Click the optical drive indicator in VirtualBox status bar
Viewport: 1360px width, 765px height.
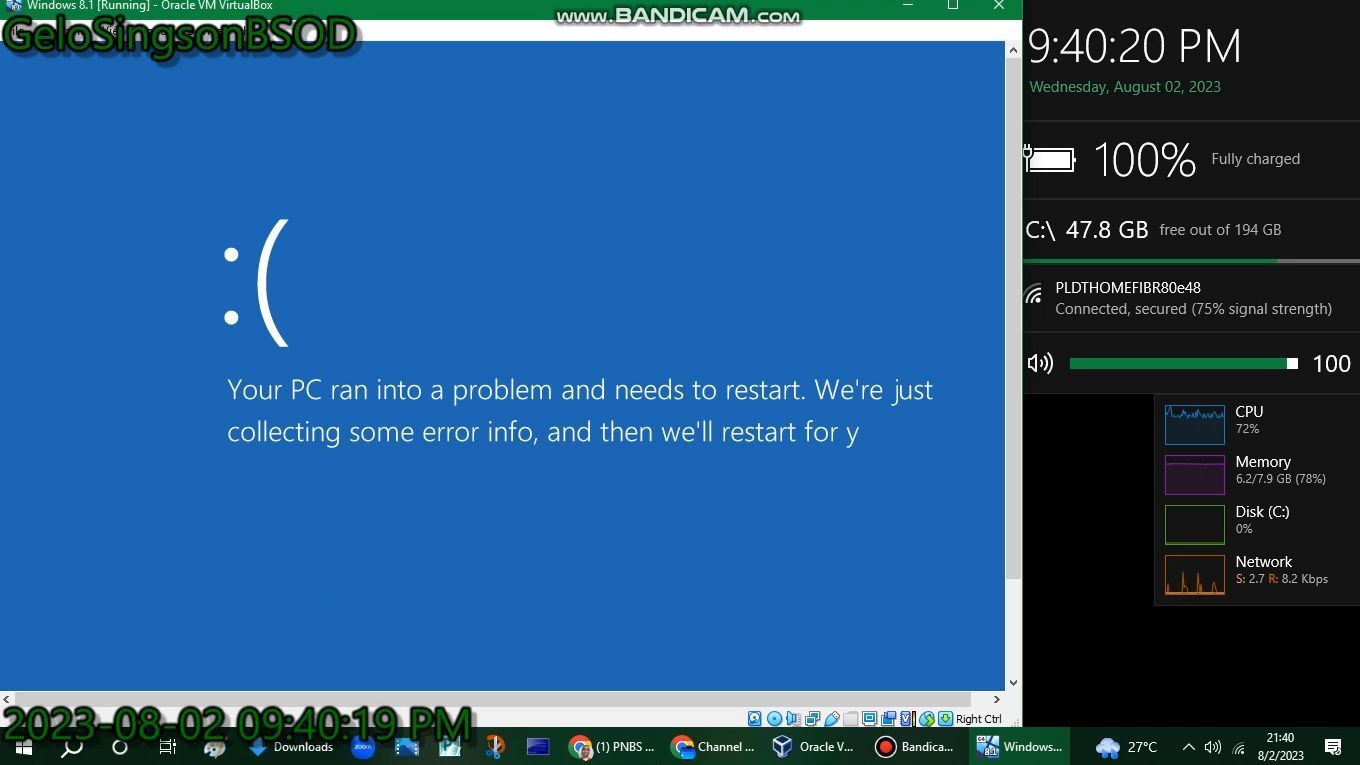pyautogui.click(x=775, y=719)
